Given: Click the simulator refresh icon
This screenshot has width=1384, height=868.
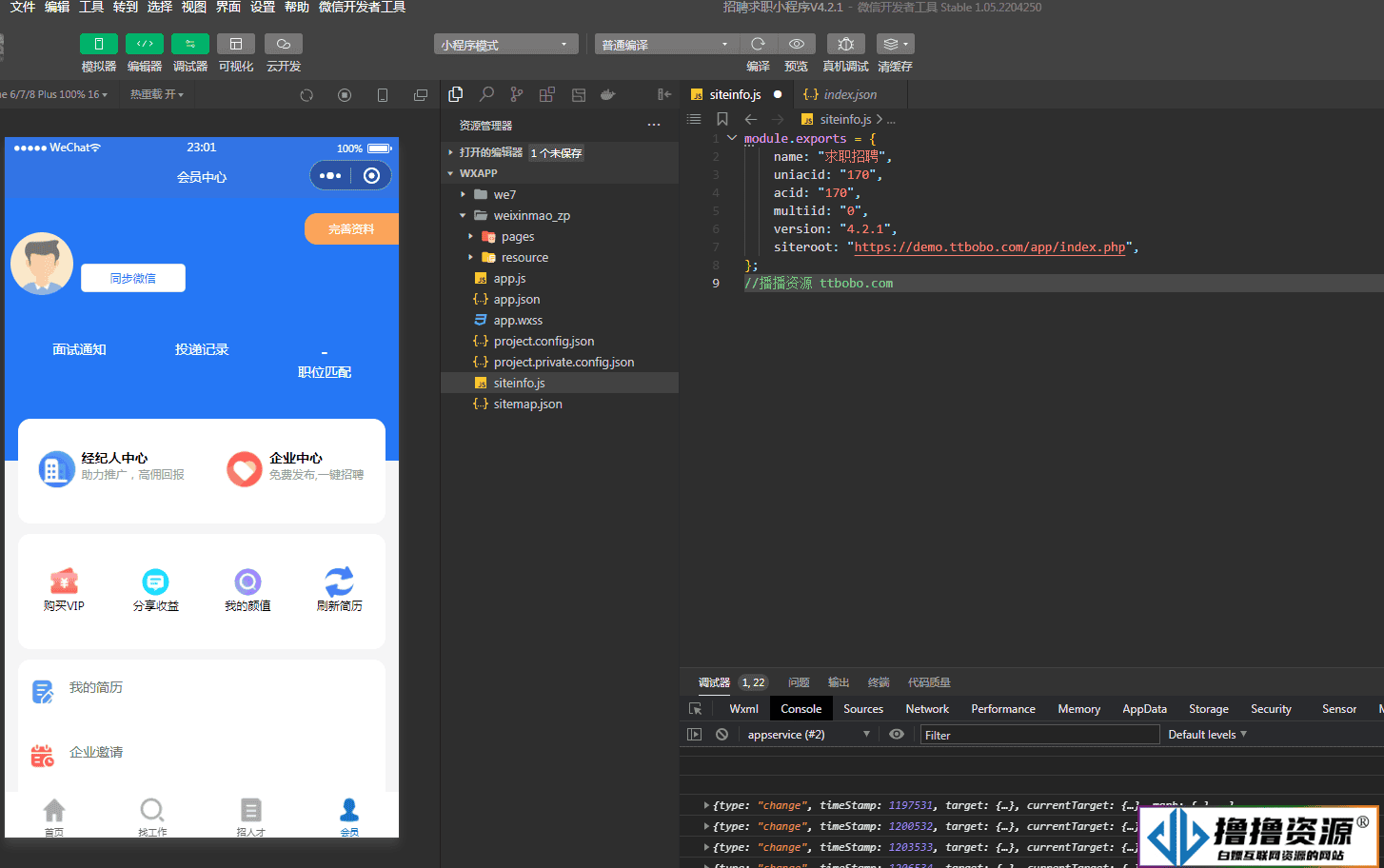Looking at the screenshot, I should coord(306,95).
